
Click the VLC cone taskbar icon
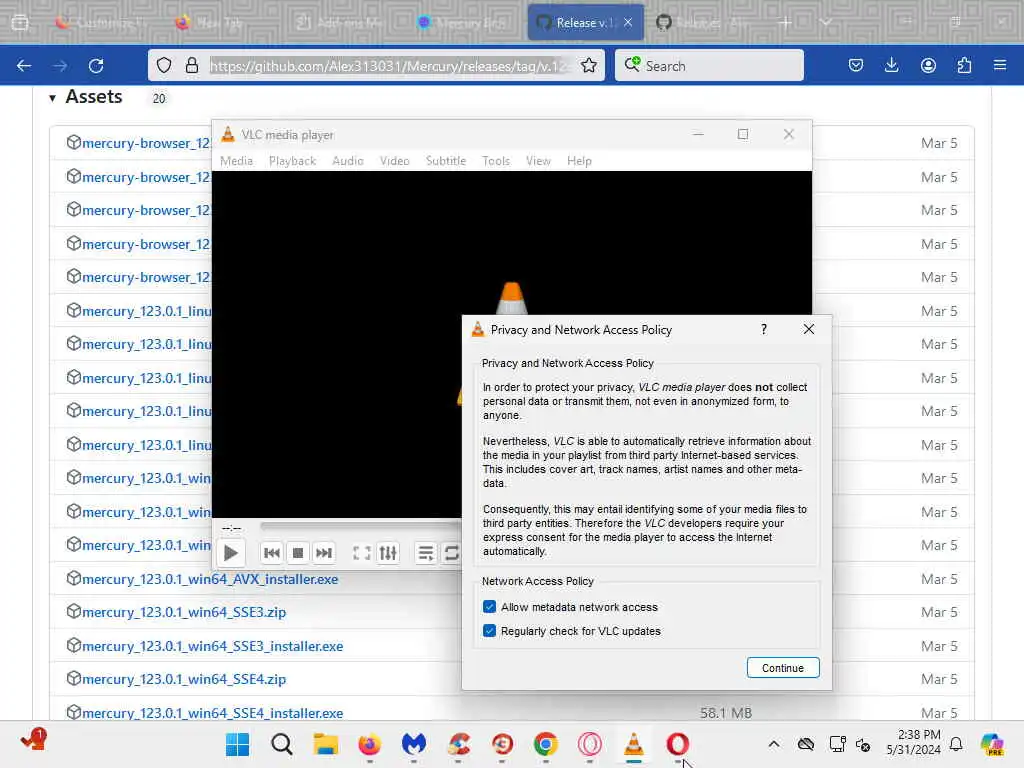pos(633,744)
